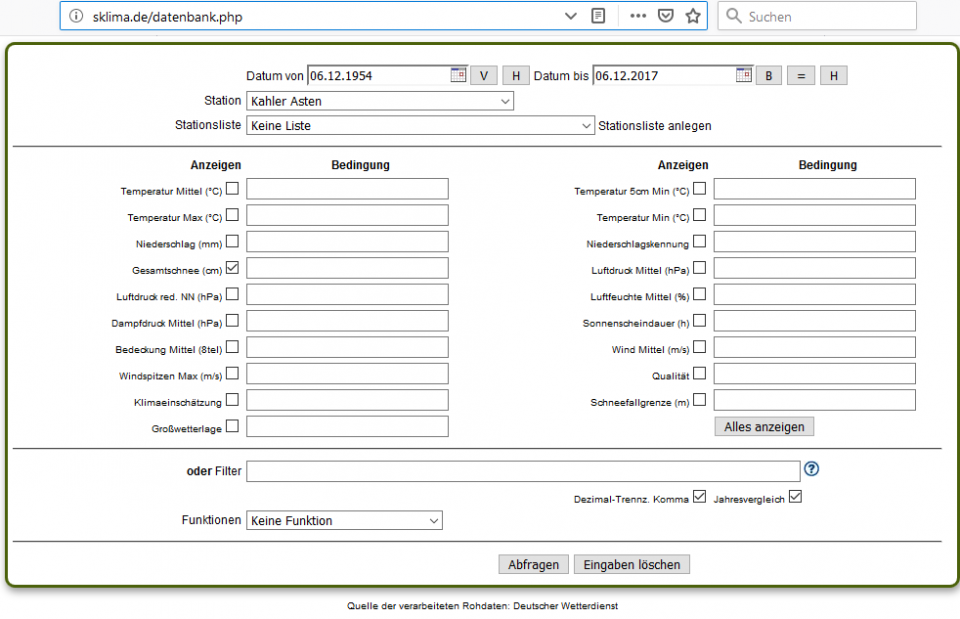Click into the oder Filter text field
Screen dimensions: 960x619
[x=522, y=471]
